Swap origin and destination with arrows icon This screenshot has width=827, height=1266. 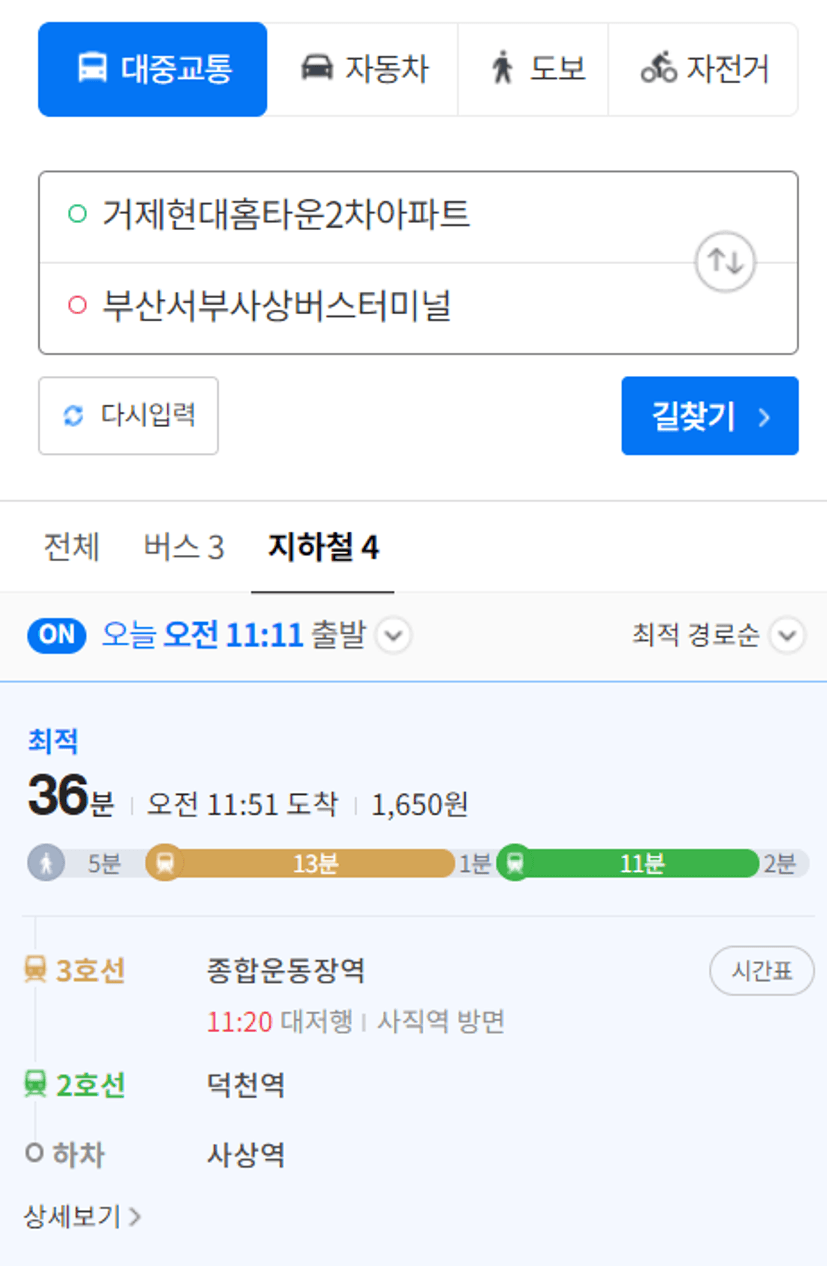pyautogui.click(x=725, y=262)
